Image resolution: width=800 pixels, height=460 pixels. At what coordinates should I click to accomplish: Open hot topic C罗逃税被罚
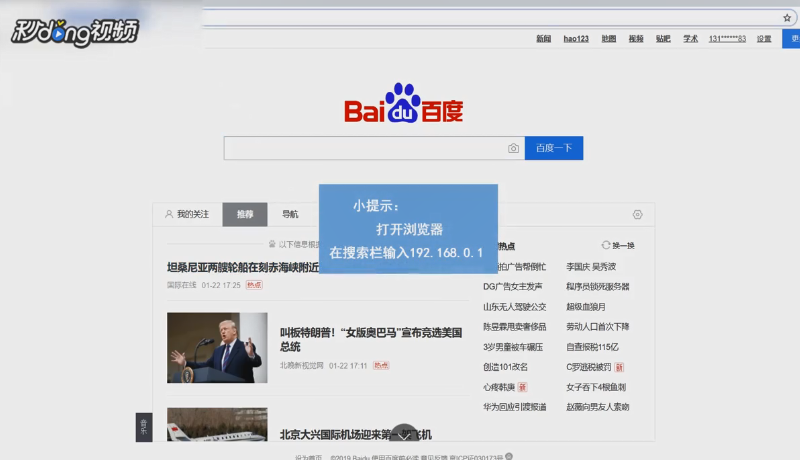[588, 367]
